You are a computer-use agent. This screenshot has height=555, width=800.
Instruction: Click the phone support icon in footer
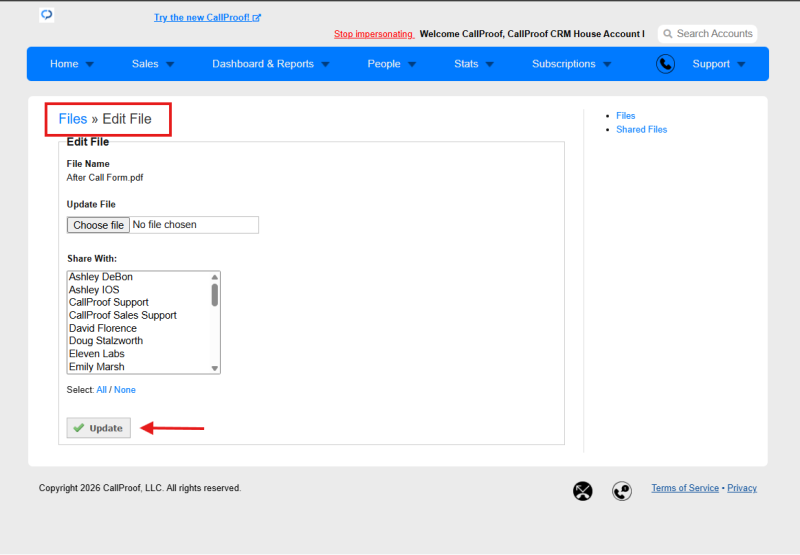[622, 491]
